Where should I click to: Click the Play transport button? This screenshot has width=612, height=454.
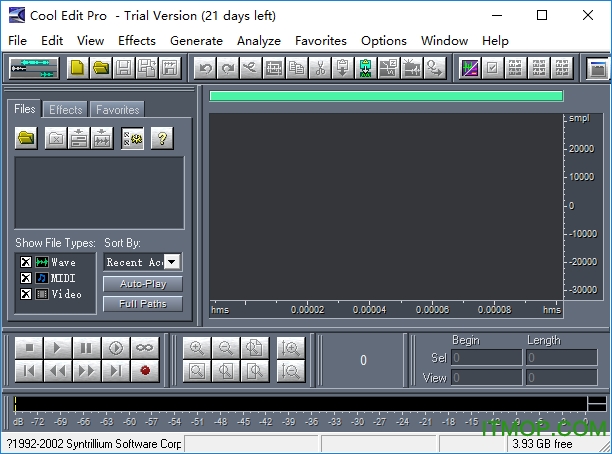[x=57, y=347]
